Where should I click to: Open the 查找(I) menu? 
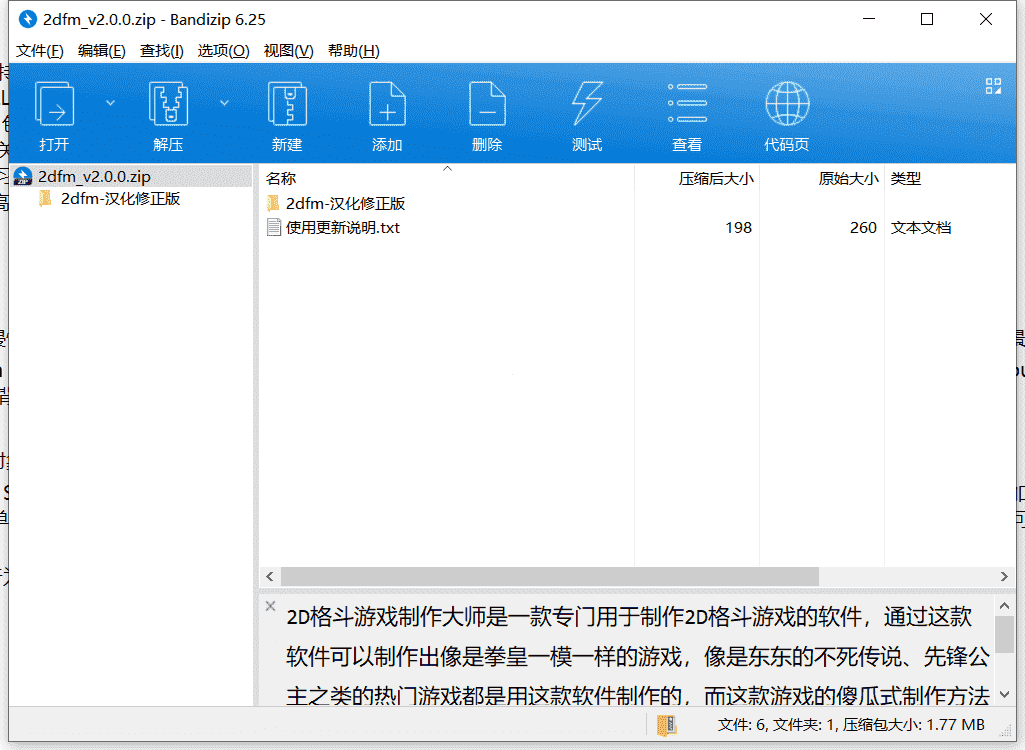161,51
